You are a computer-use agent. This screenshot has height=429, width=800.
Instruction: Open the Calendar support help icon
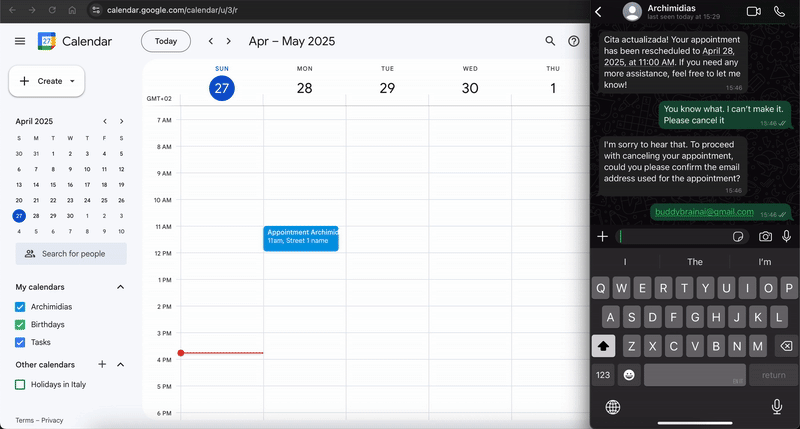[574, 41]
